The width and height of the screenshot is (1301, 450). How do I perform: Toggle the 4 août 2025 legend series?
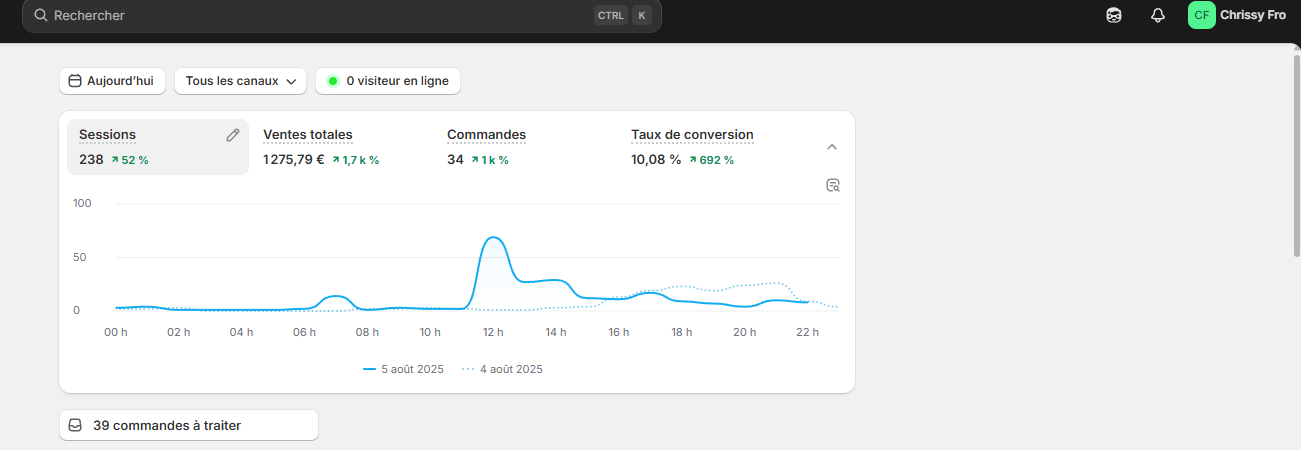[x=502, y=369]
